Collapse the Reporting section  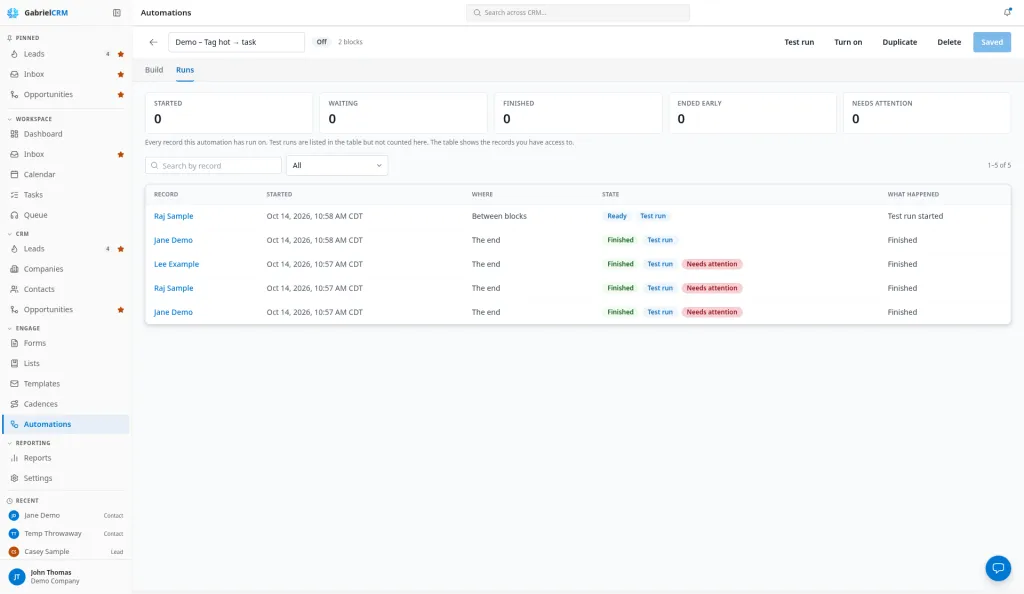tap(29, 443)
